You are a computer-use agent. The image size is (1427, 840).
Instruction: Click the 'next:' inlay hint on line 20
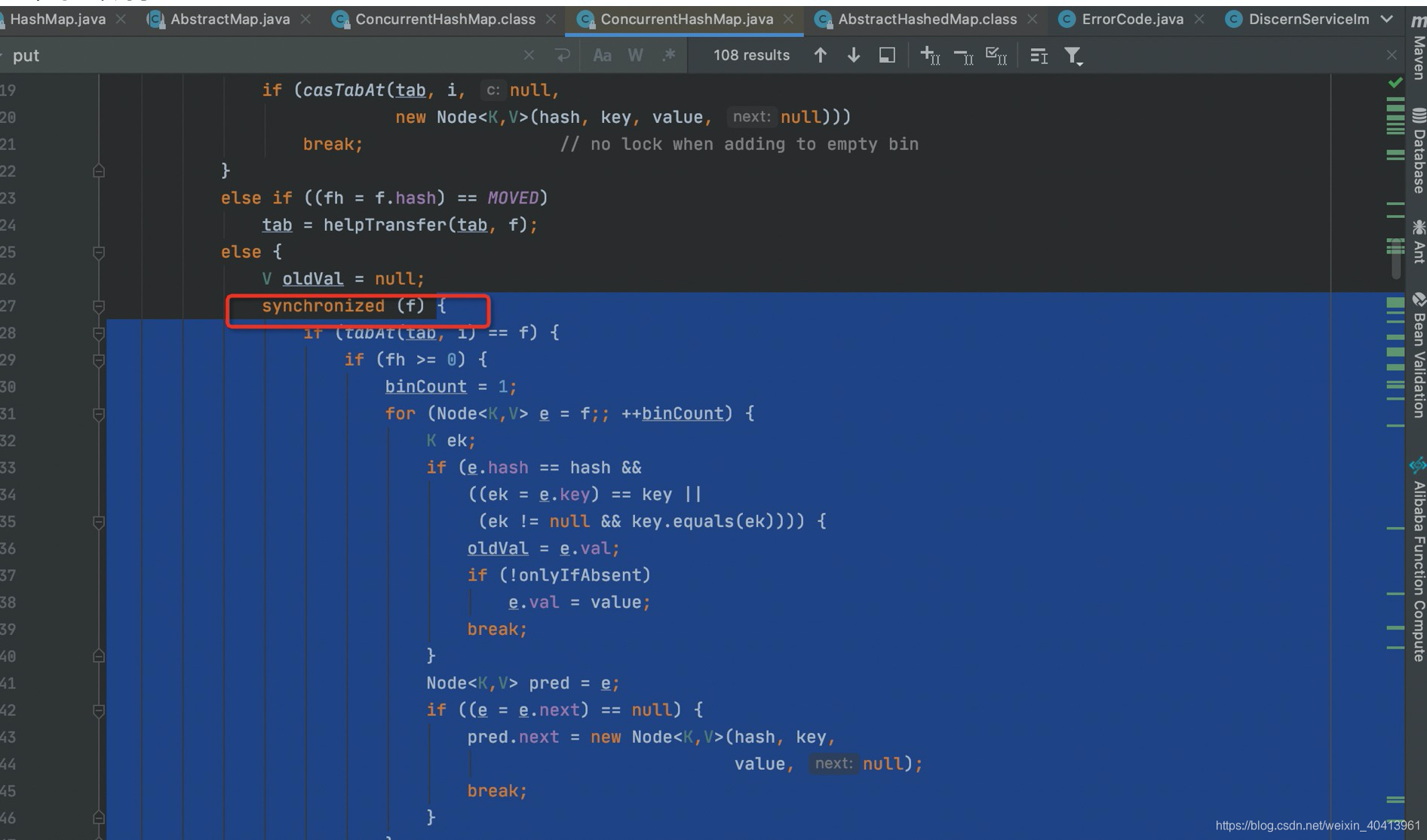point(751,117)
